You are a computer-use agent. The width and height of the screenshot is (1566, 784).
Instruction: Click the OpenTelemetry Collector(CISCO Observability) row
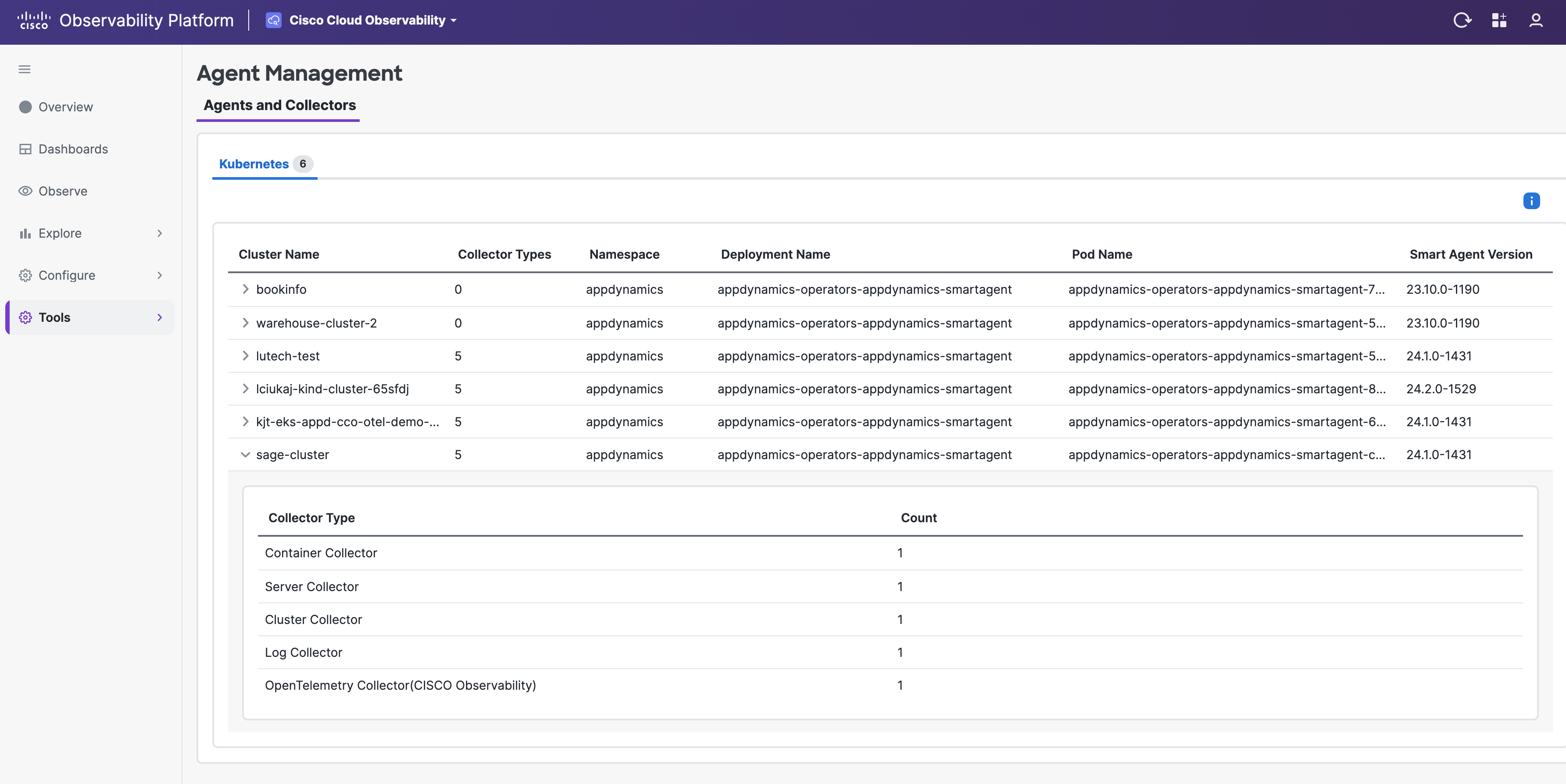890,685
